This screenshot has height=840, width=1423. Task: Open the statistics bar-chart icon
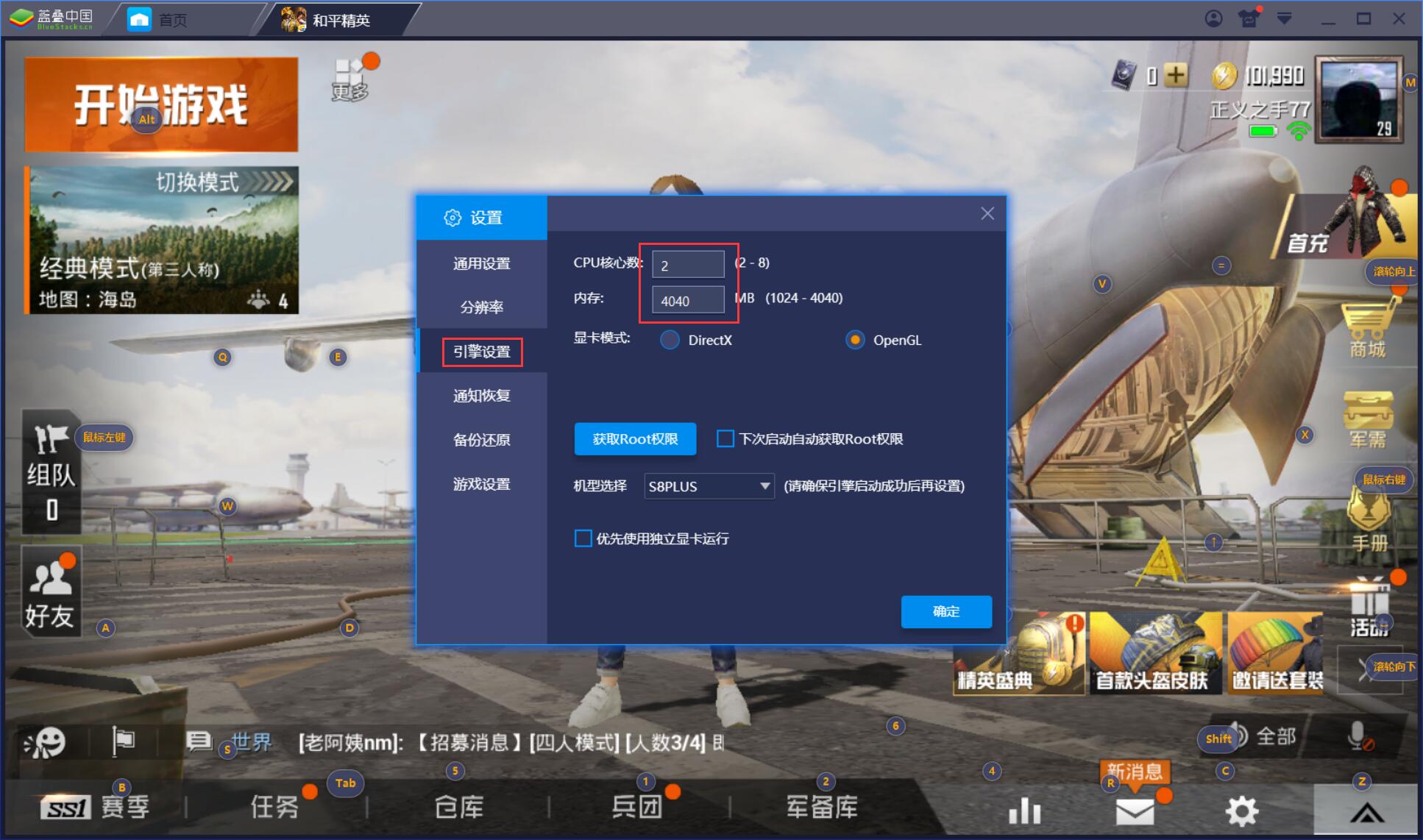1025,811
